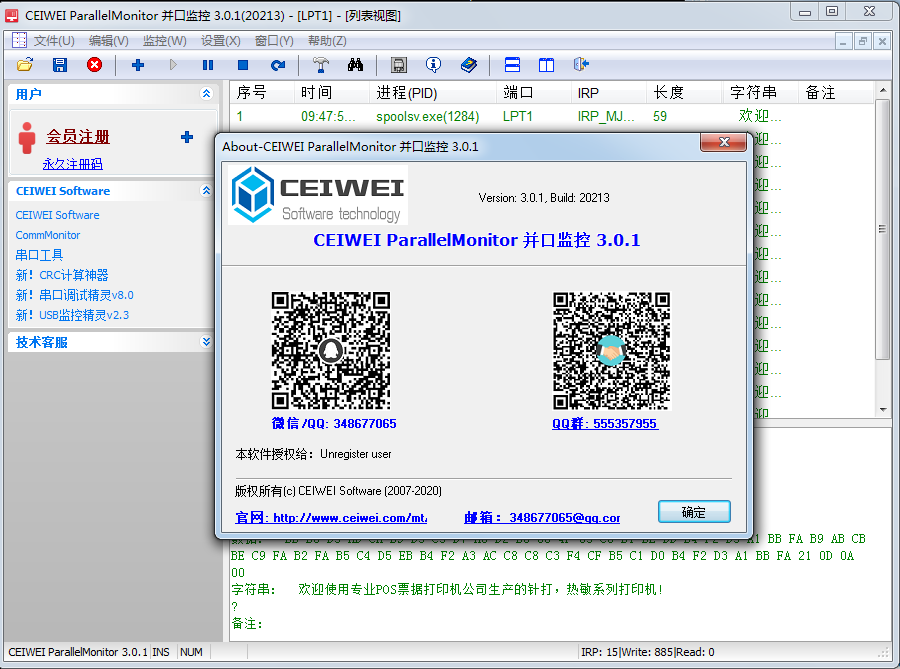Open the 窗口(Y) menu
The height and width of the screenshot is (669, 900).
point(274,41)
